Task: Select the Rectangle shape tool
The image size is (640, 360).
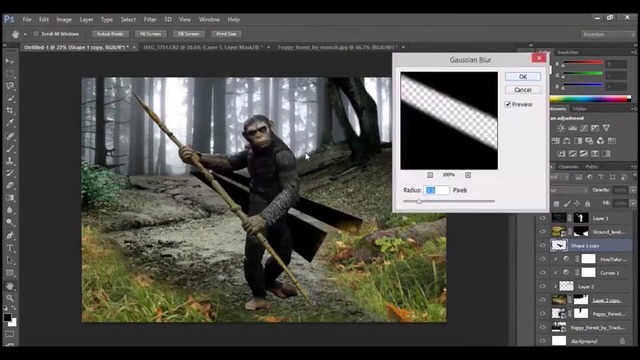Action: coord(10,272)
